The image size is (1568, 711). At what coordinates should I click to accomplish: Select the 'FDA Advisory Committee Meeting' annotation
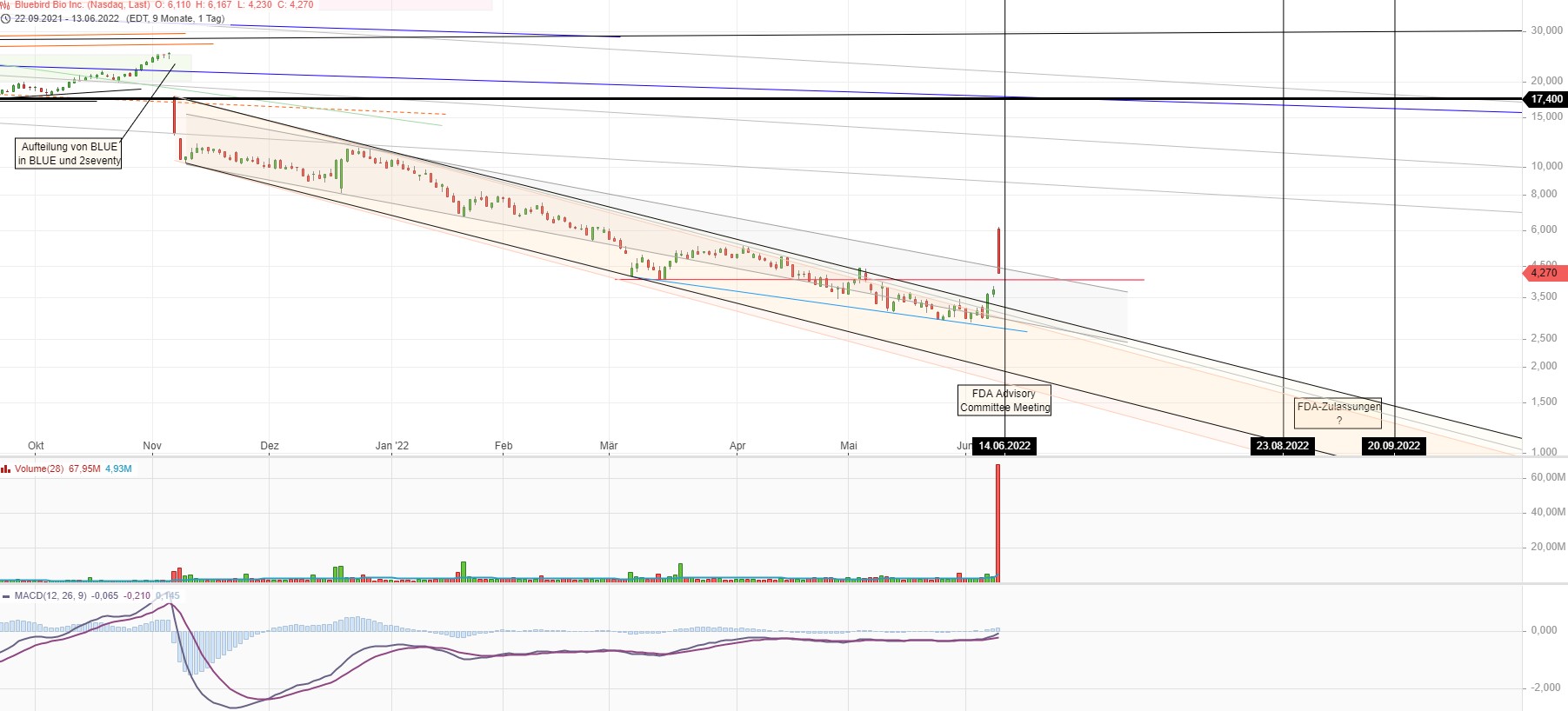click(x=1004, y=401)
